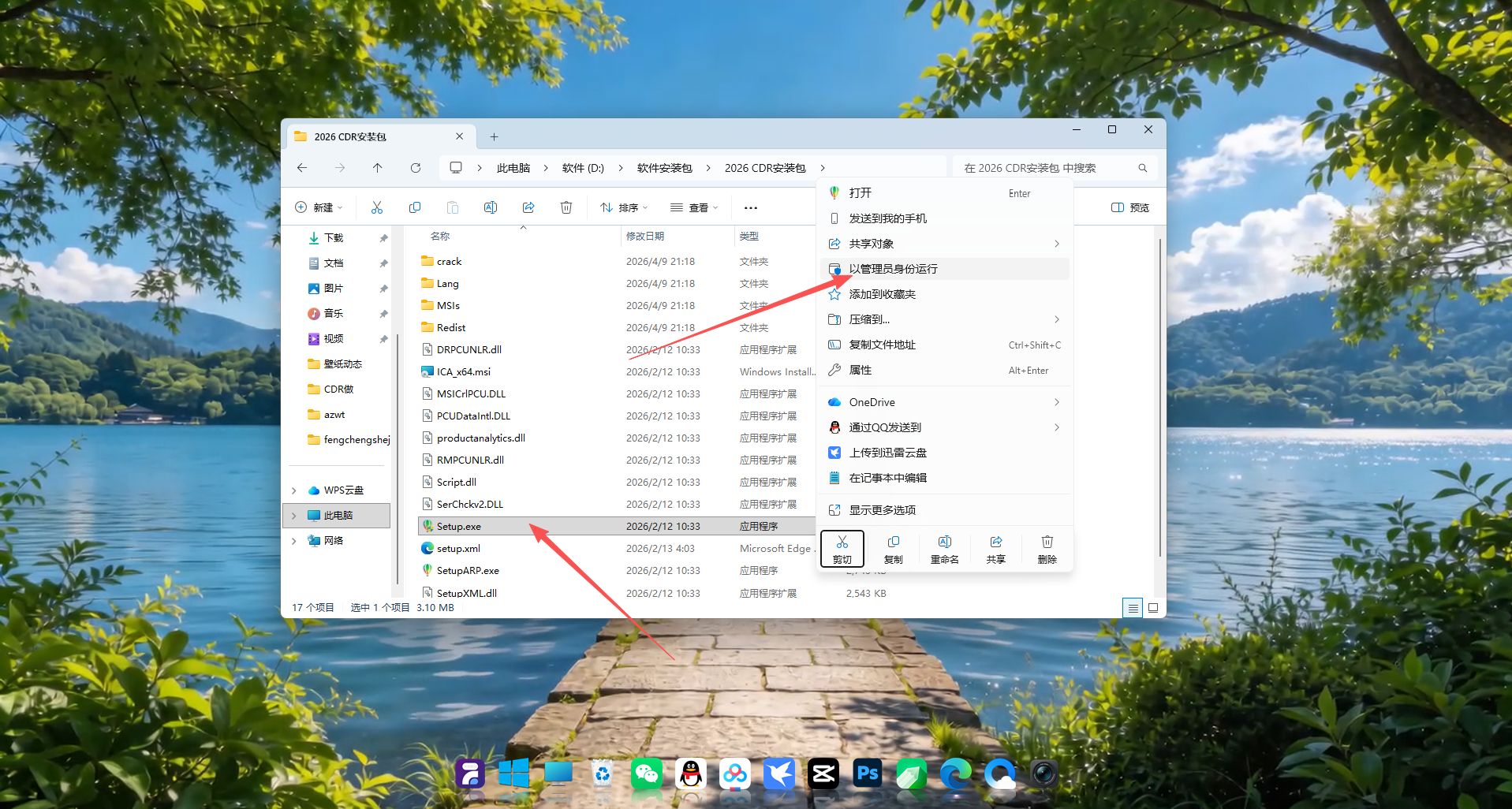Launch Photoshop from the dock

coord(868,774)
